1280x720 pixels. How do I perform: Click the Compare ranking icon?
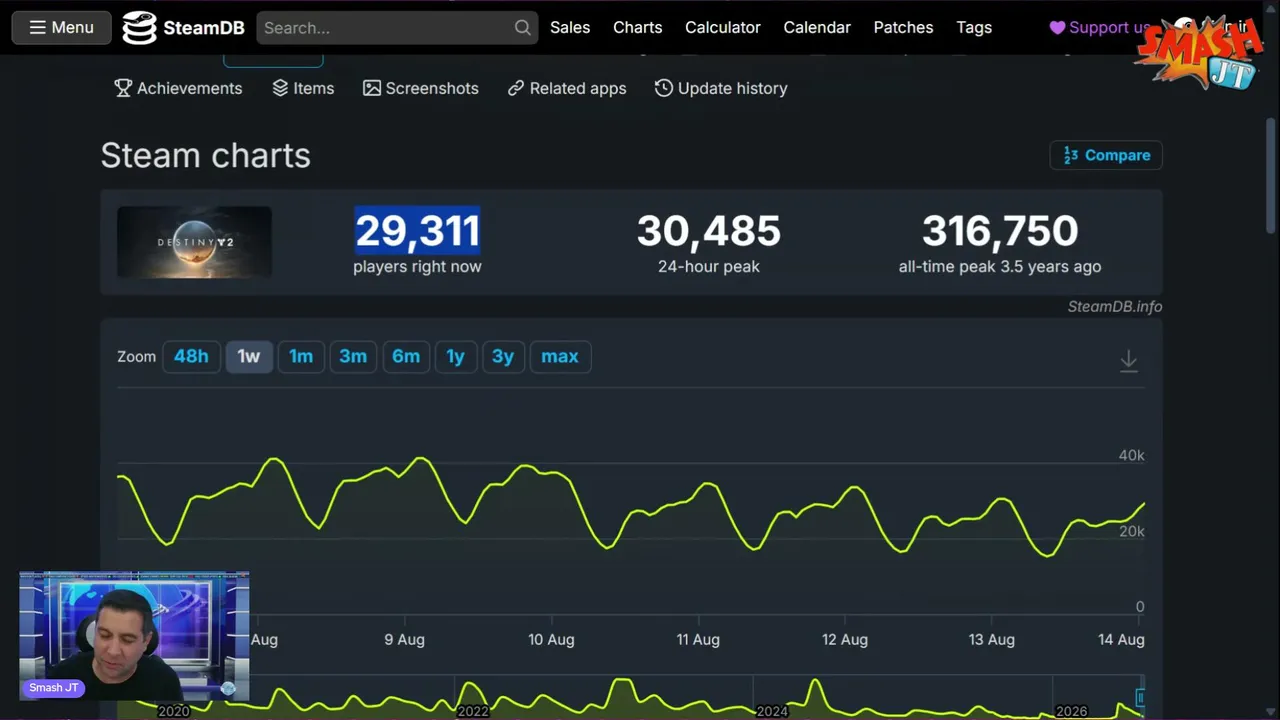(x=1071, y=155)
